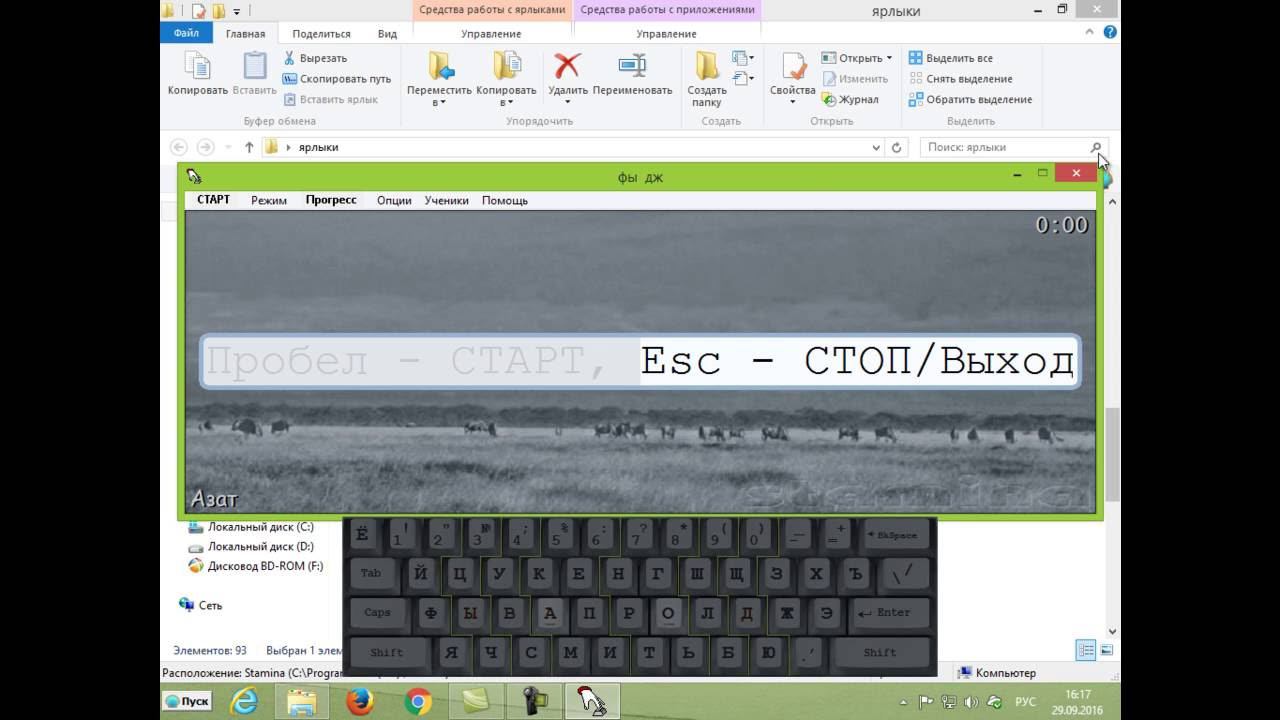Open the Ученики menu in Stamina
This screenshot has width=1280, height=720.
446,200
